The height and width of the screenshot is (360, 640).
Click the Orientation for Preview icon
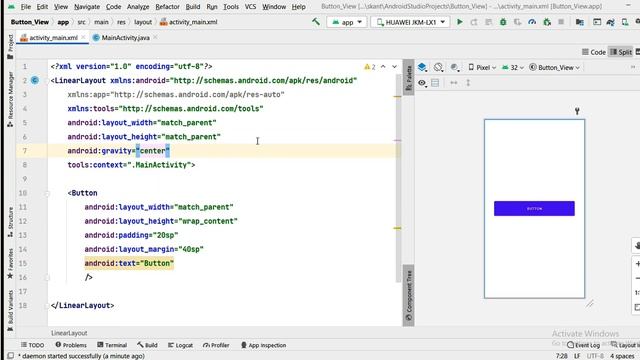pos(438,67)
